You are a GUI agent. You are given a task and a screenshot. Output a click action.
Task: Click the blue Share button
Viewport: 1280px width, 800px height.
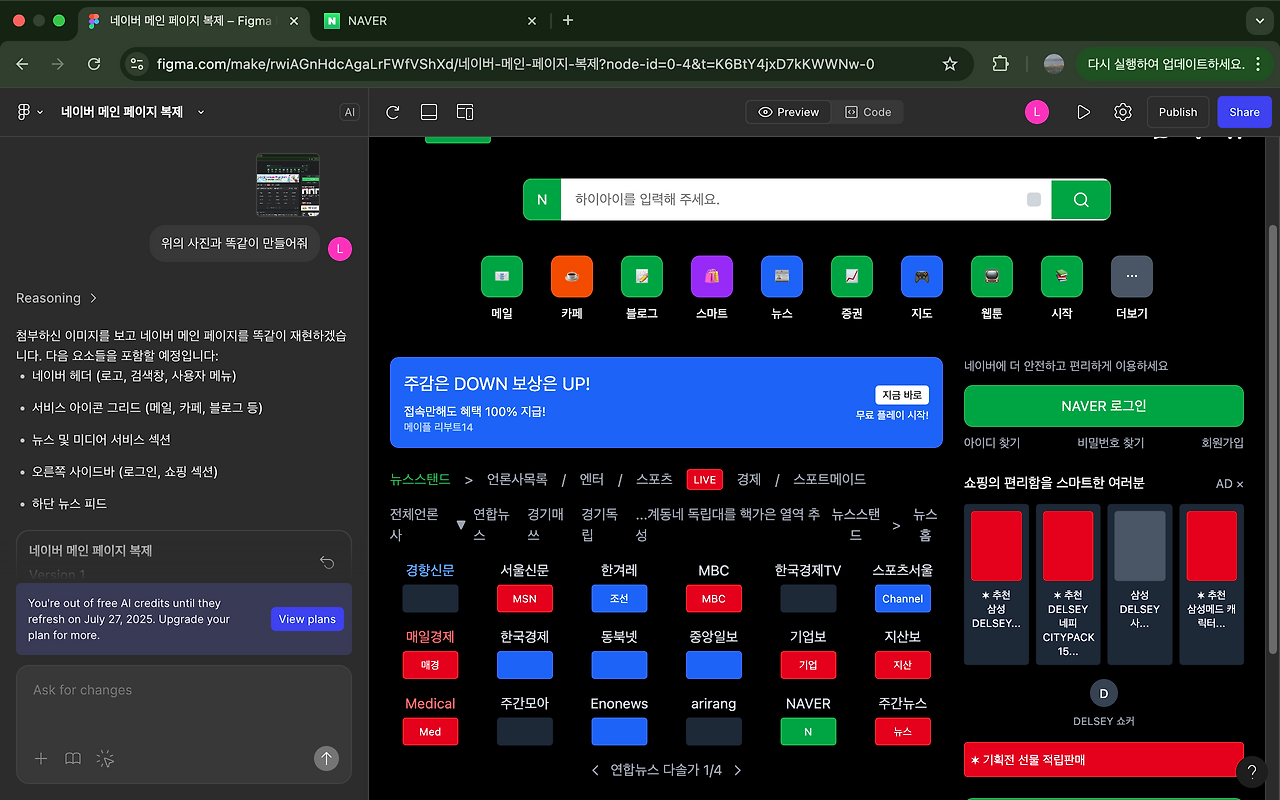point(1245,112)
